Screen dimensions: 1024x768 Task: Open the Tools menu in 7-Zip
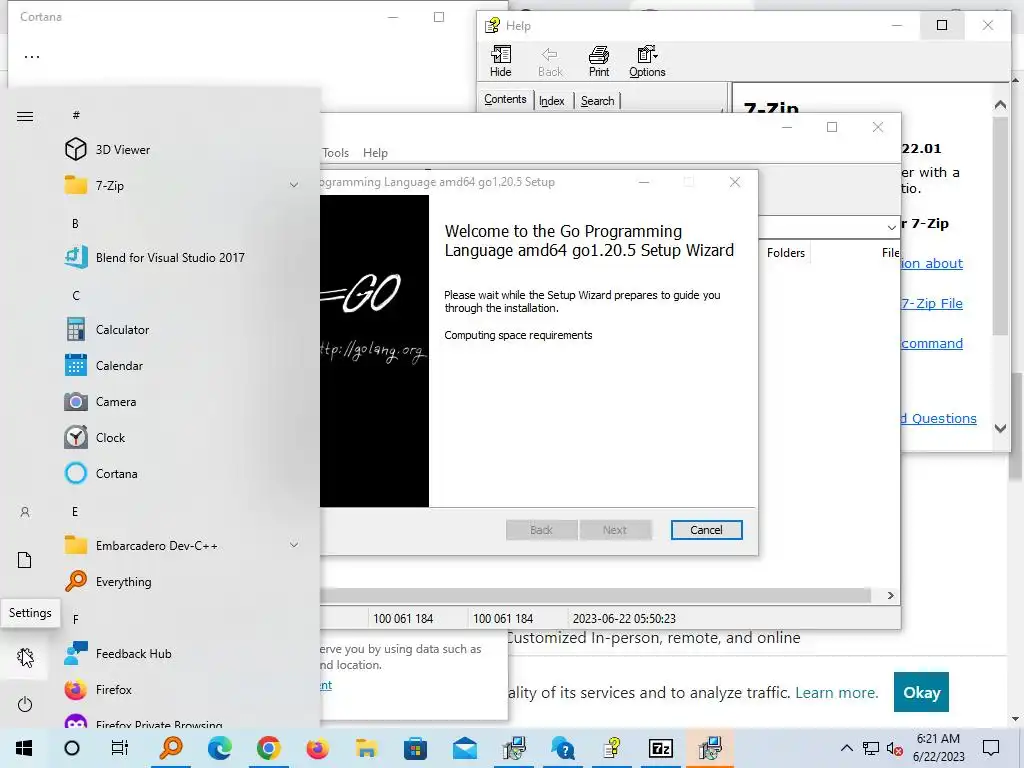[336, 153]
